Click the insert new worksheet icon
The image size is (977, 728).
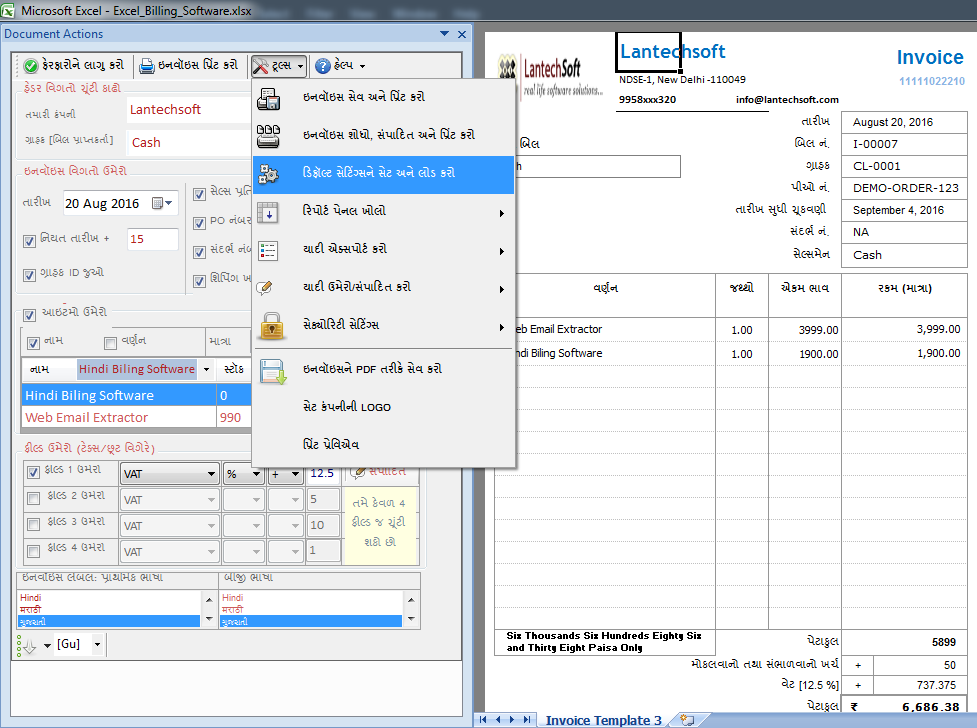(687, 720)
